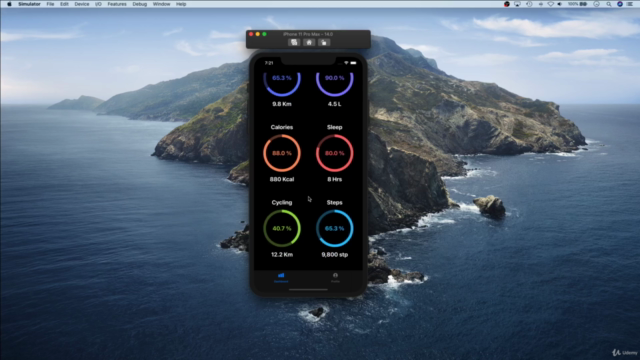Image resolution: width=640 pixels, height=360 pixels.
Task: Click the red recording icon in menu bar
Action: click(507, 4)
